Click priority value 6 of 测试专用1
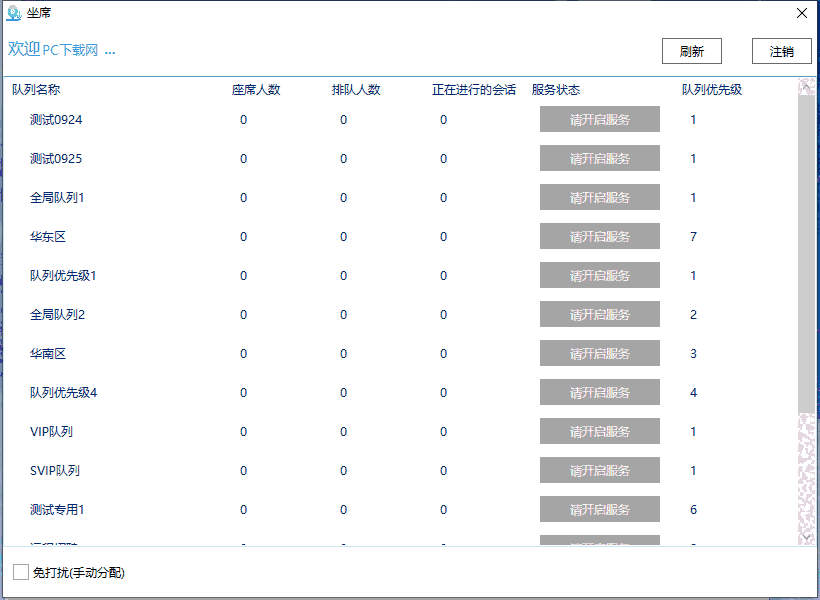Image resolution: width=820 pixels, height=600 pixels. 693,509
